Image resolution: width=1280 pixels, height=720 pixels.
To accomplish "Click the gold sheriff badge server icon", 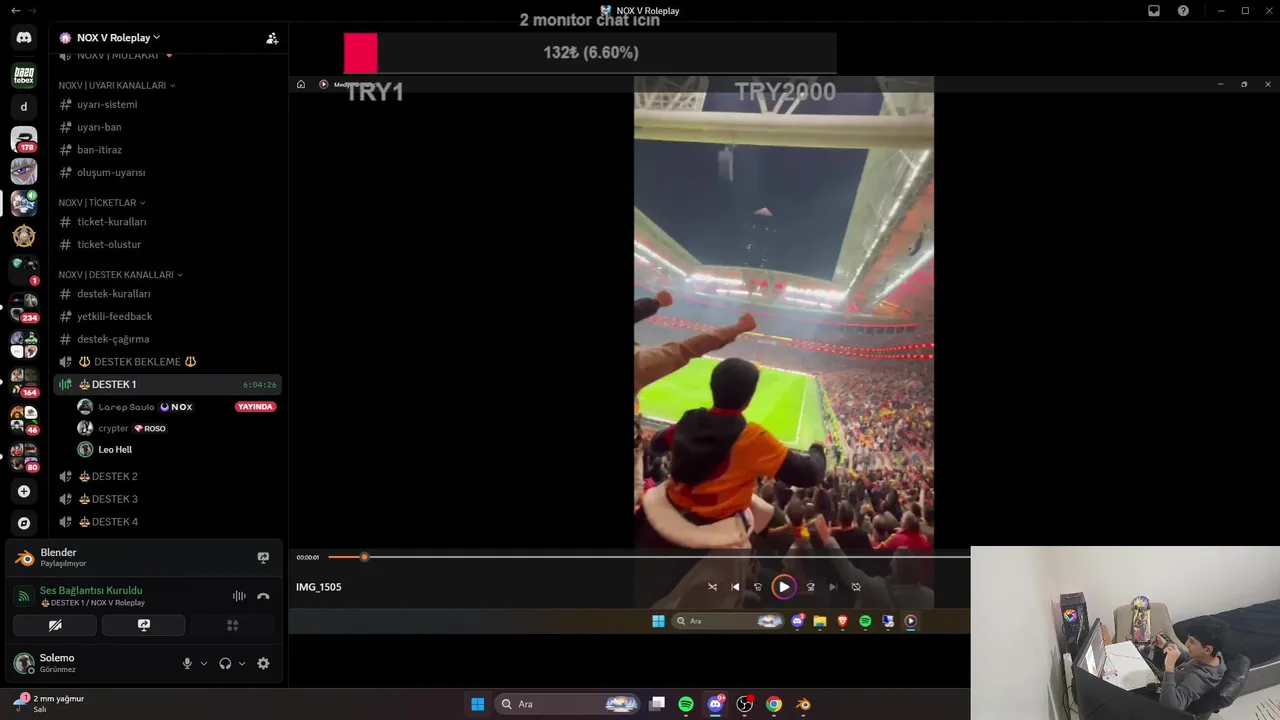I will tap(24, 236).
